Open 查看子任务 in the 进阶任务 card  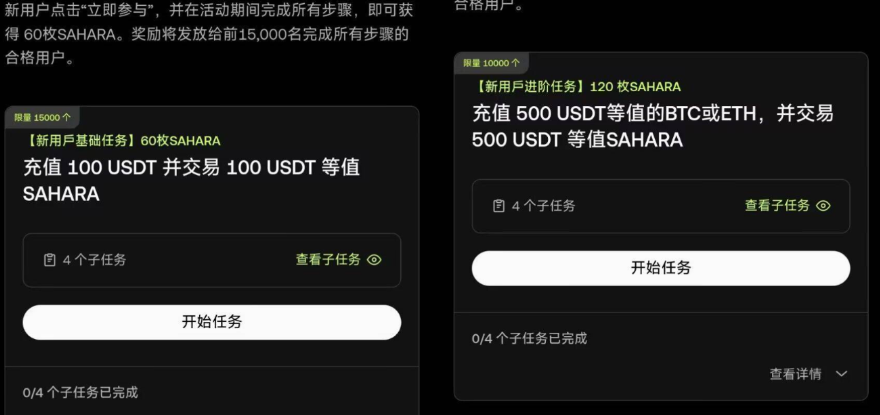coord(777,206)
